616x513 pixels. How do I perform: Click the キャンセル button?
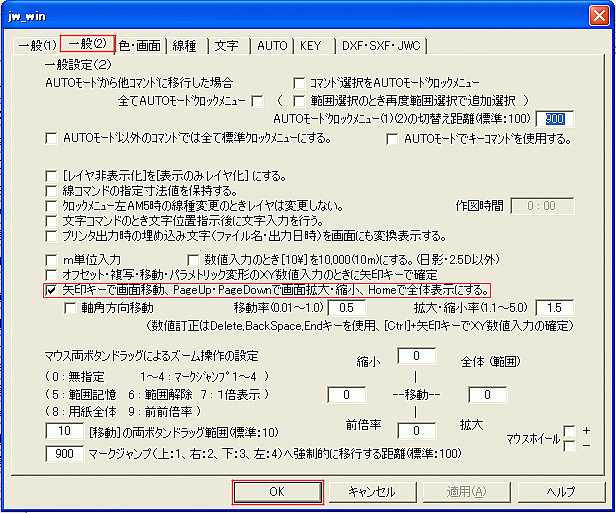[x=372, y=492]
